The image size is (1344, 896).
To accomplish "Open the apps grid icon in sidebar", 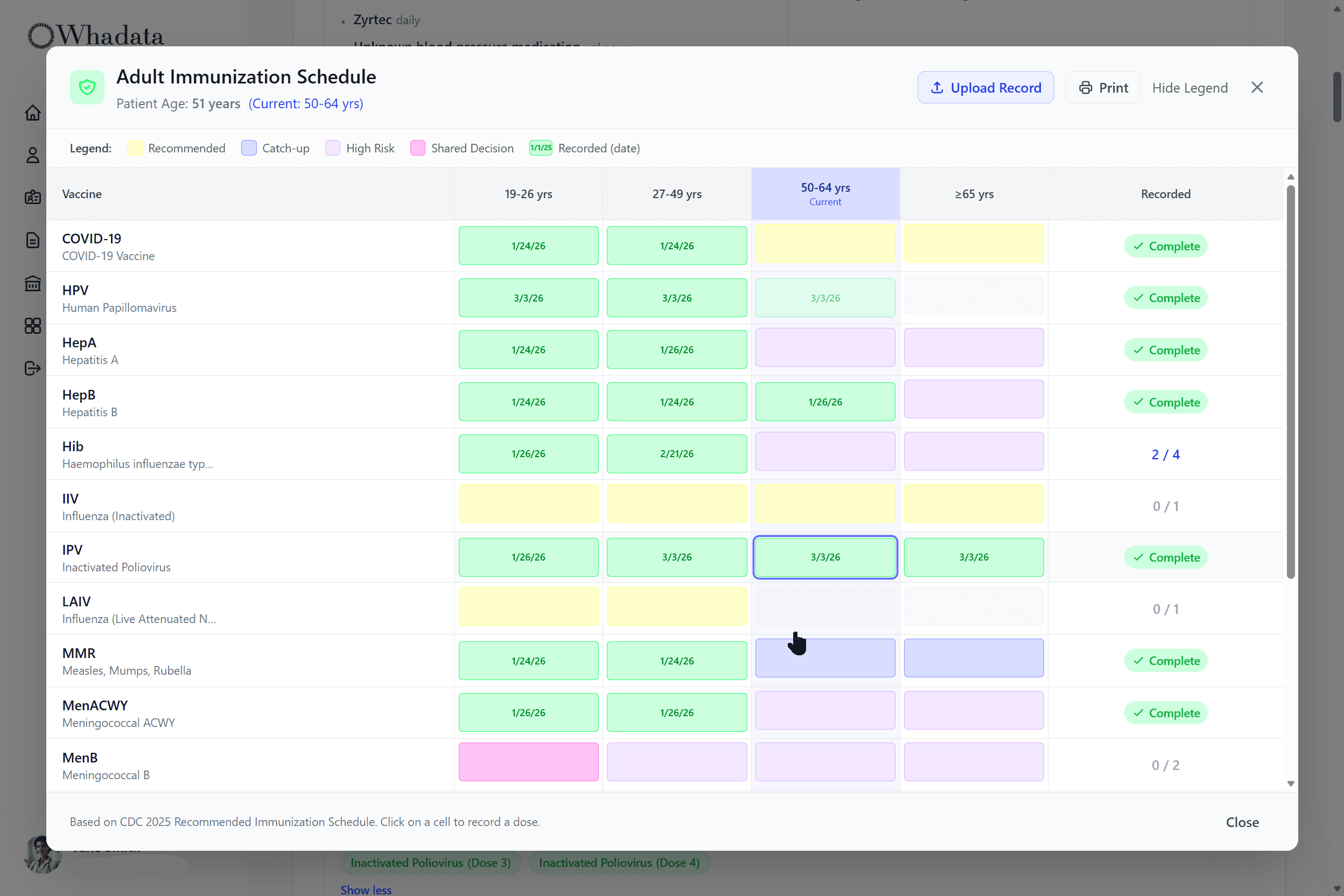I will 33,326.
